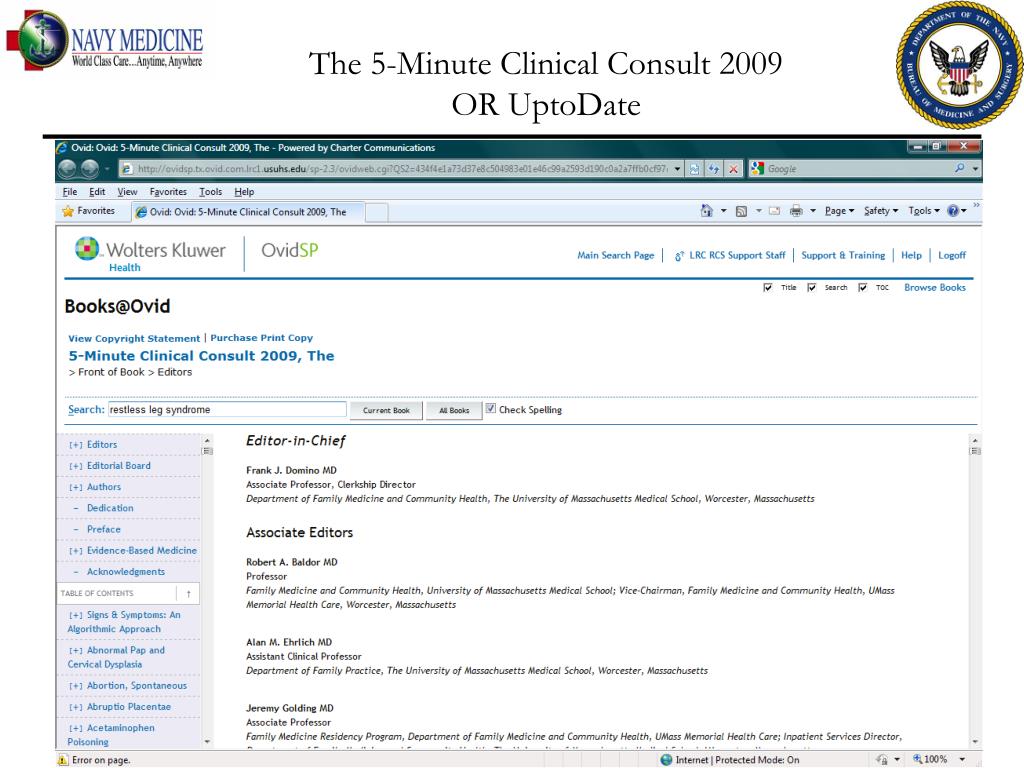Expand Abortion, Spontaneous node
The width and height of the screenshot is (1024, 768).
pos(76,686)
